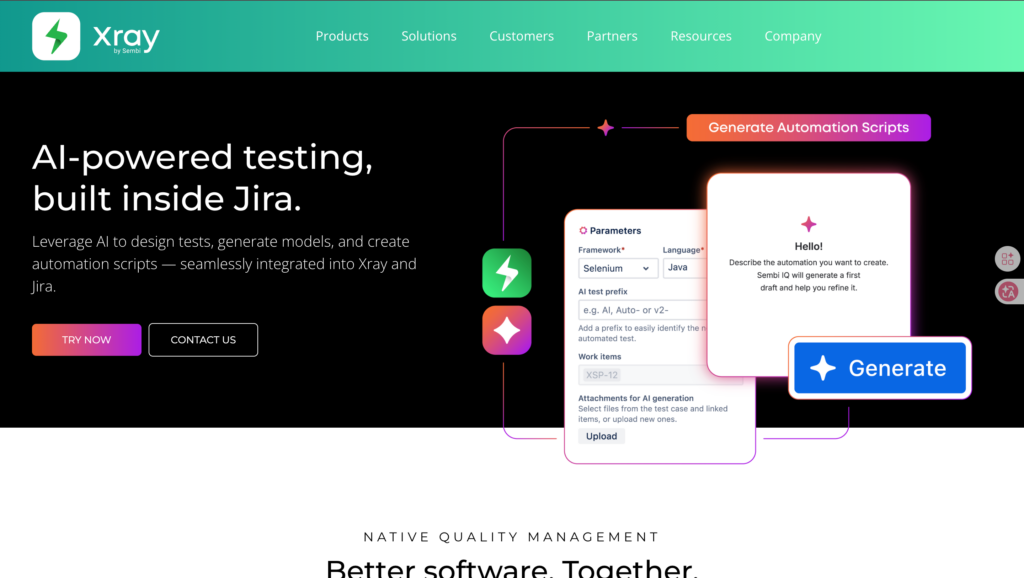The image size is (1024, 578).
Task: Click the Parameters gear icon
Action: click(583, 231)
